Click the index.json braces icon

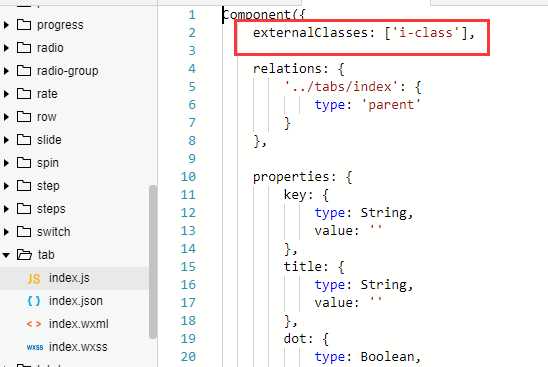pos(34,301)
